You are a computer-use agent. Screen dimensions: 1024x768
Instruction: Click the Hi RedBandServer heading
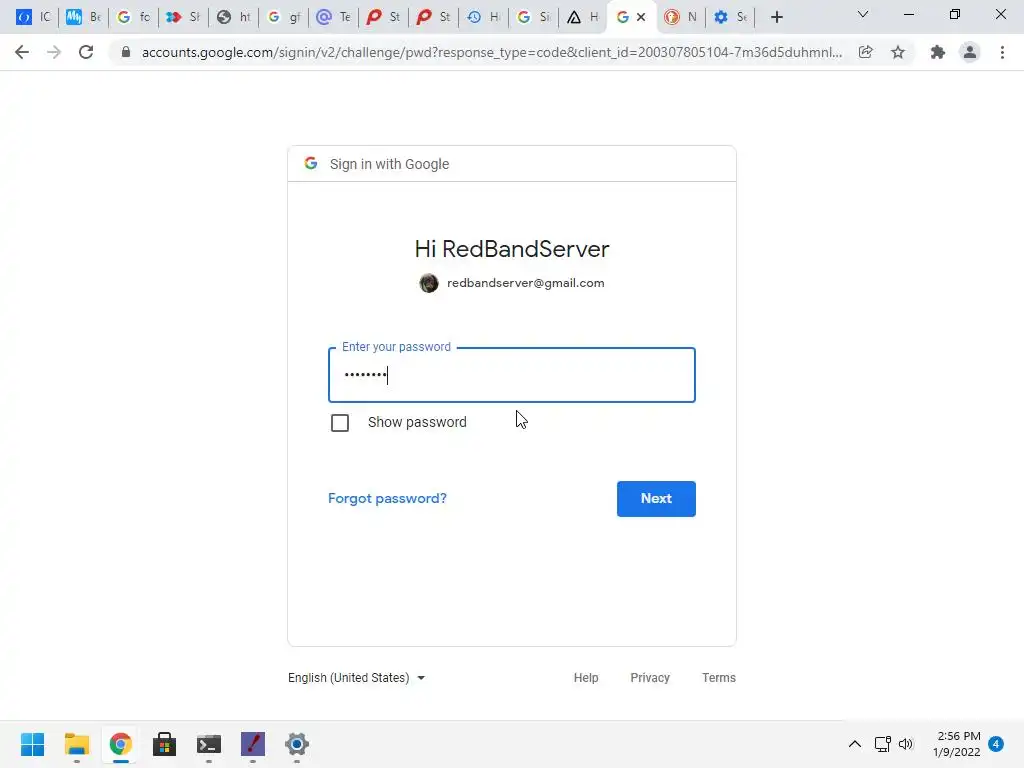point(512,249)
